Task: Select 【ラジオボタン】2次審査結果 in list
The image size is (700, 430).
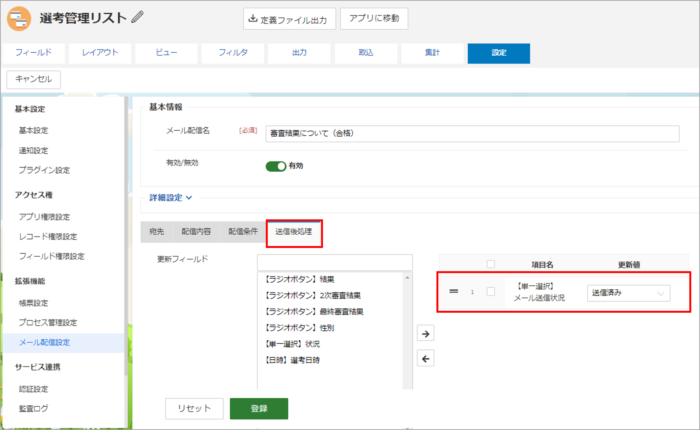Action: pos(312,295)
